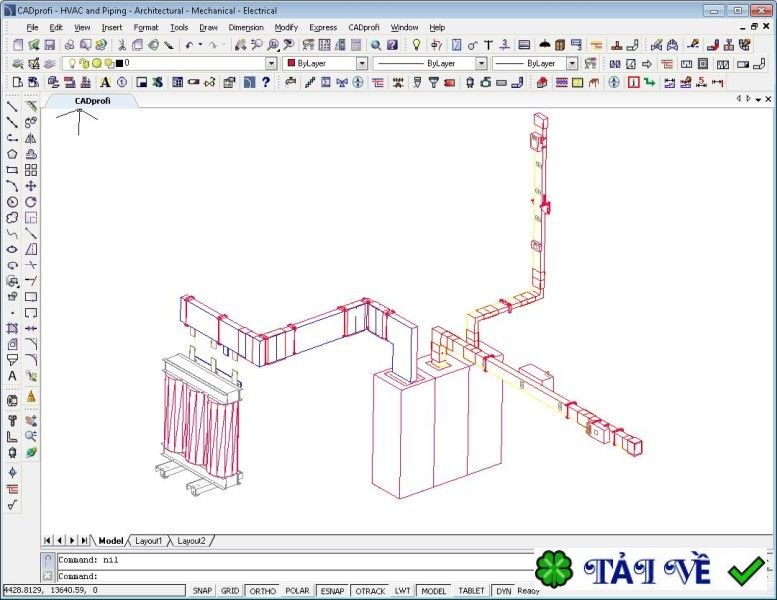Screen dimensions: 777x600
Task: Click the Zoom Realtime magnifier icon
Action: pyautogui.click(x=256, y=45)
